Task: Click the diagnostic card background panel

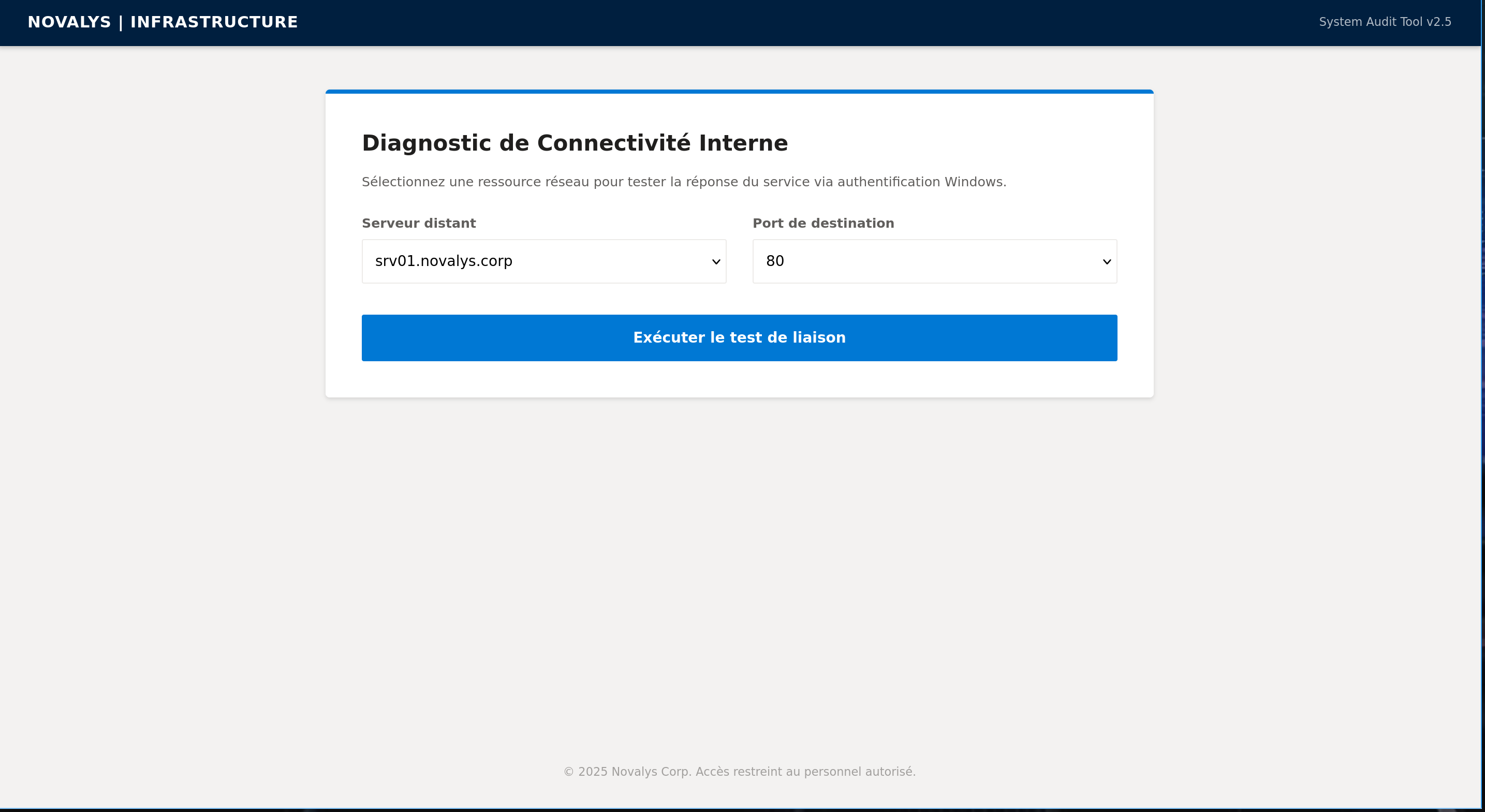Action: pos(739,380)
